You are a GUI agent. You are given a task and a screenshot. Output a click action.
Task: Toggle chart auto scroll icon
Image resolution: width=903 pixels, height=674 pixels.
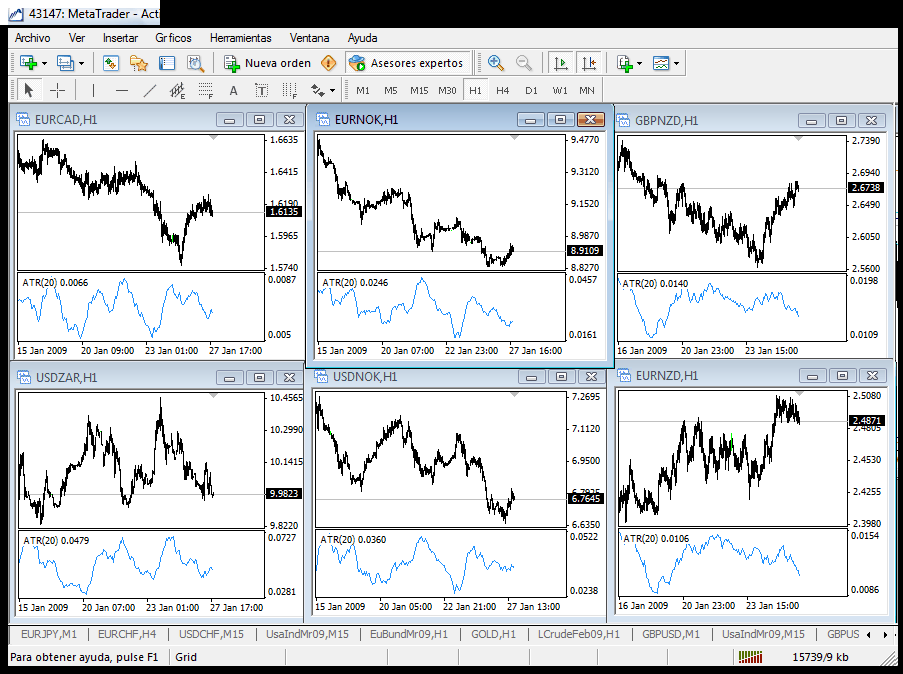[x=560, y=63]
